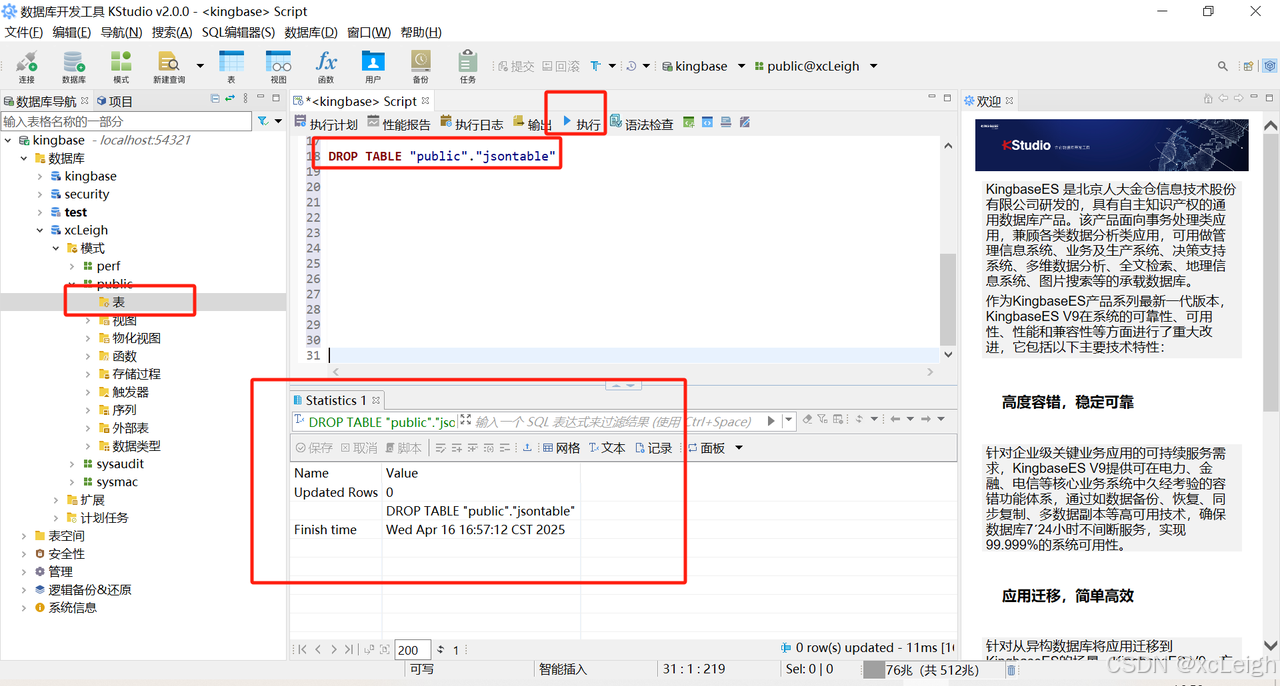Click the table name search field
This screenshot has height=686, width=1280.
point(126,121)
